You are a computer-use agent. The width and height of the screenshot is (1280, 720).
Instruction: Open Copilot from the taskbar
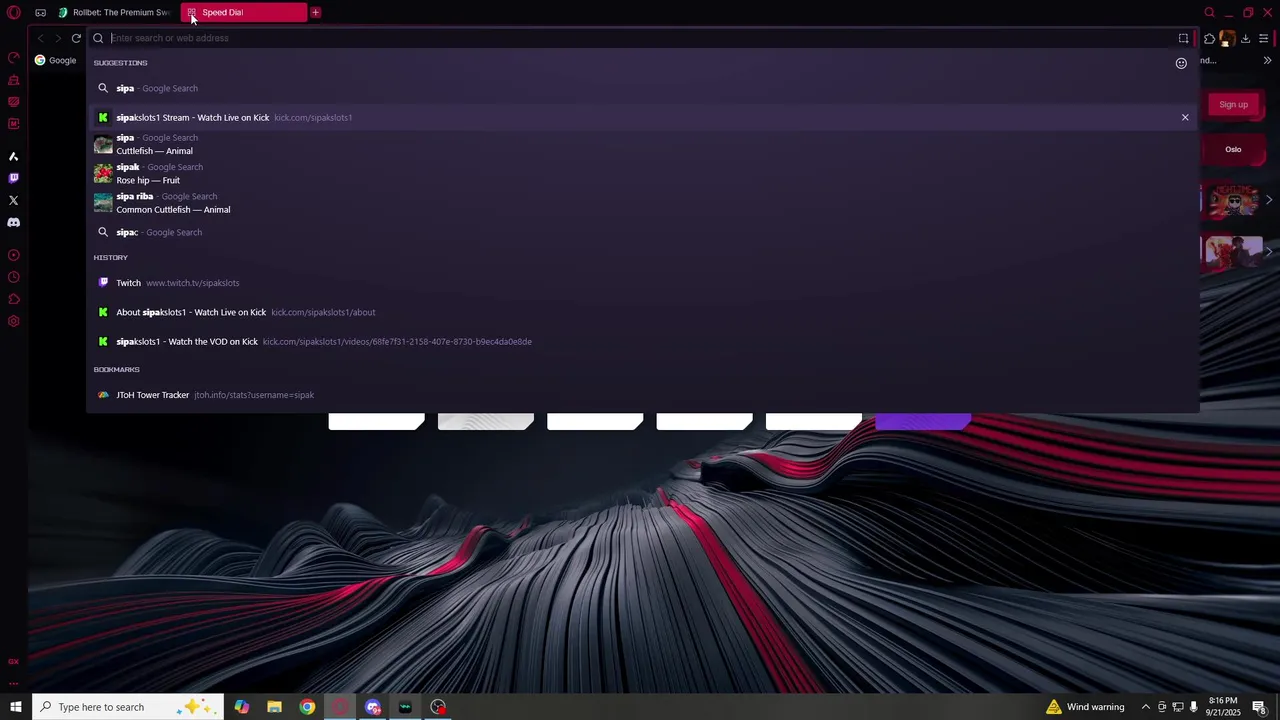[x=241, y=707]
